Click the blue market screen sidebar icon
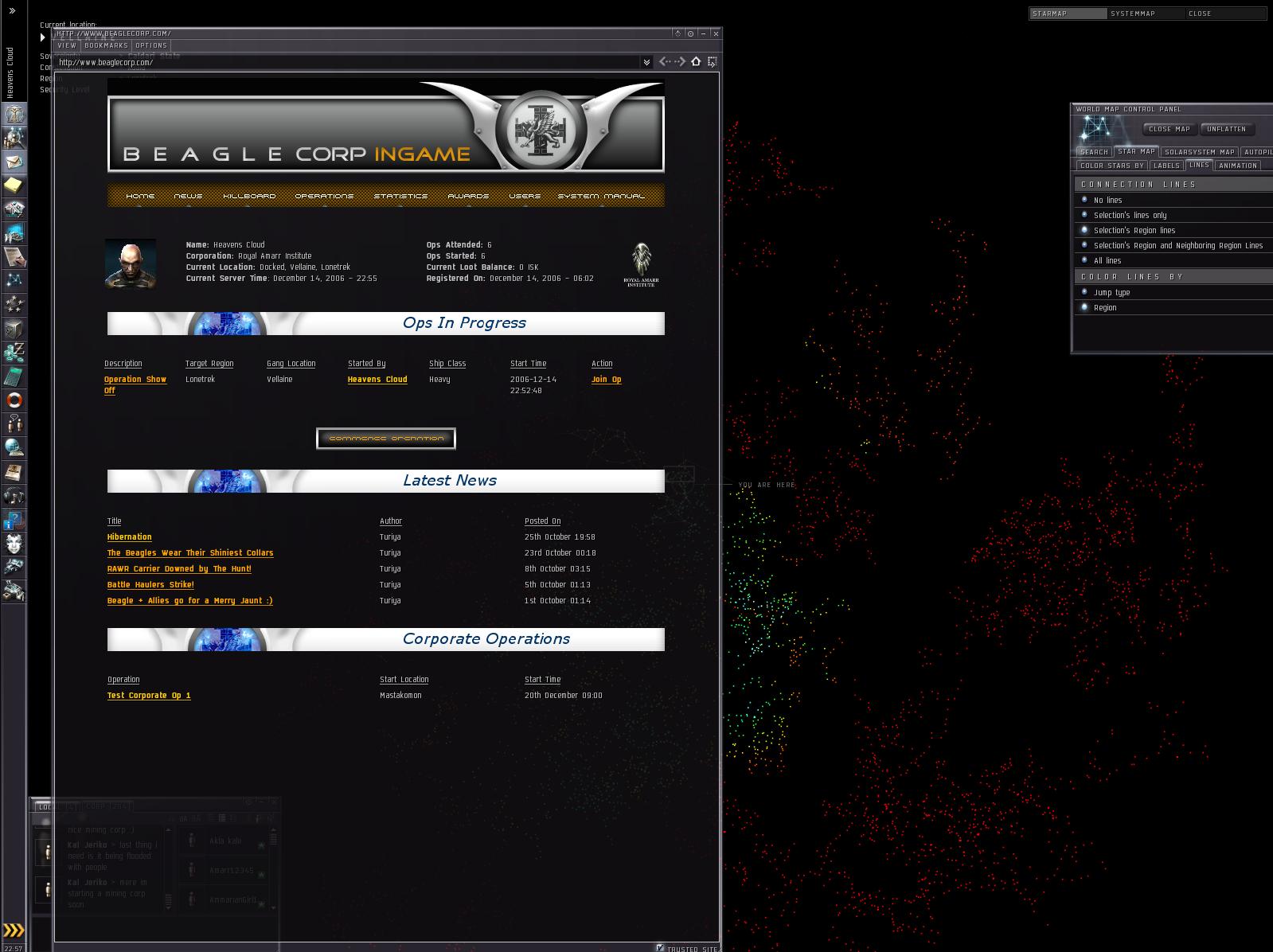Image resolution: width=1273 pixels, height=952 pixels. (x=14, y=233)
